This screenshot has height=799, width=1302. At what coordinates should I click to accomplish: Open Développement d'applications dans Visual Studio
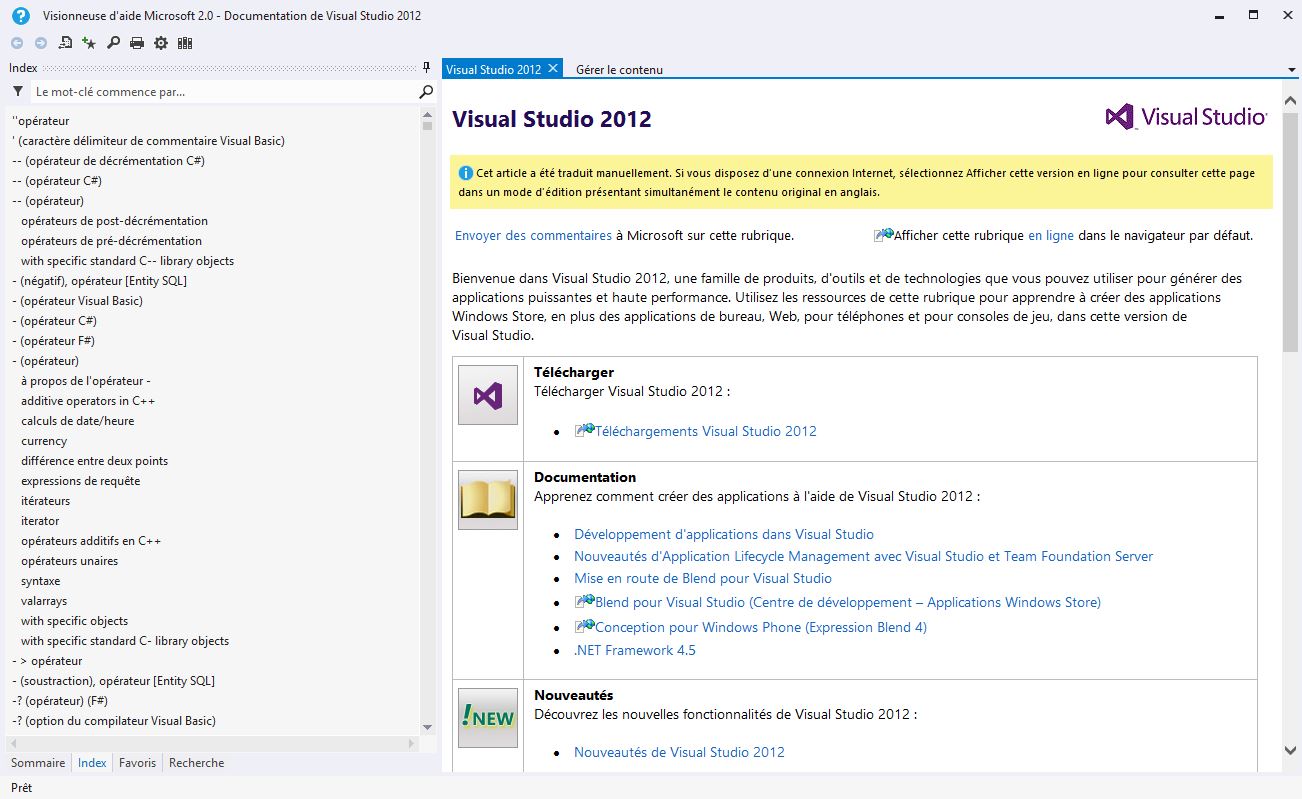coord(724,534)
